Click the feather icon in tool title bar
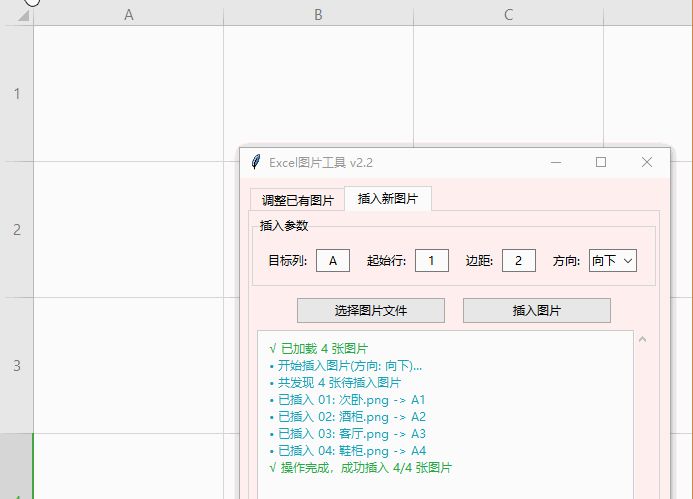 click(256, 162)
